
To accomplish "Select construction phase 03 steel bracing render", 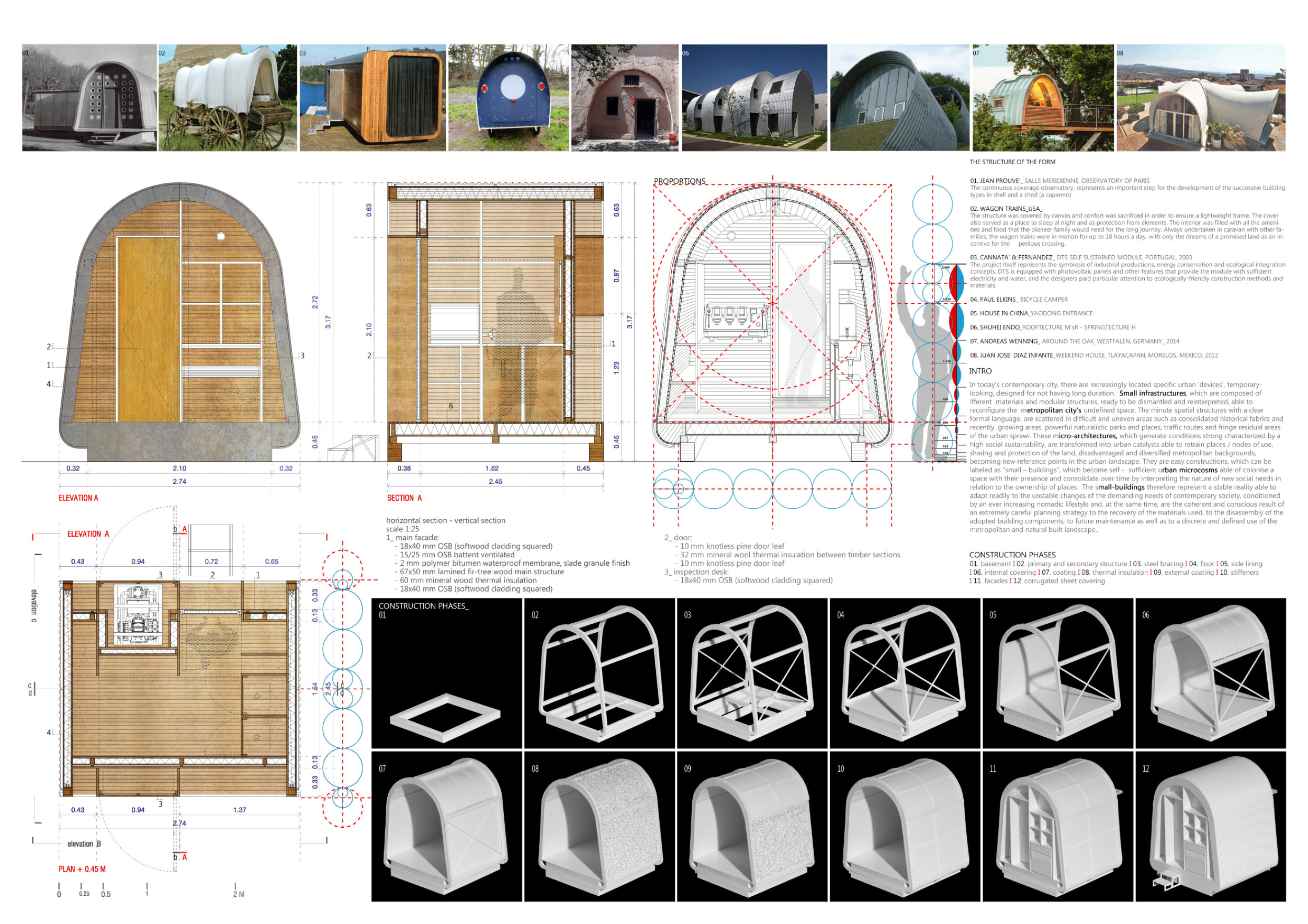I will (751, 673).
